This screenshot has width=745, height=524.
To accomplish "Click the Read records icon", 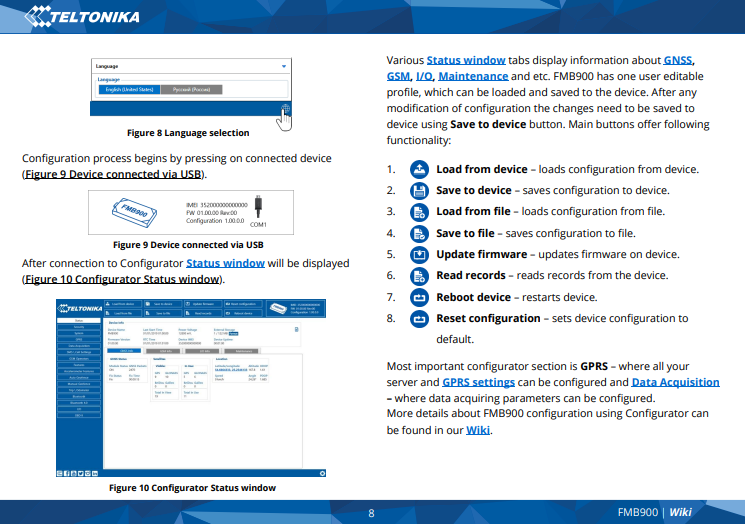I will (420, 275).
